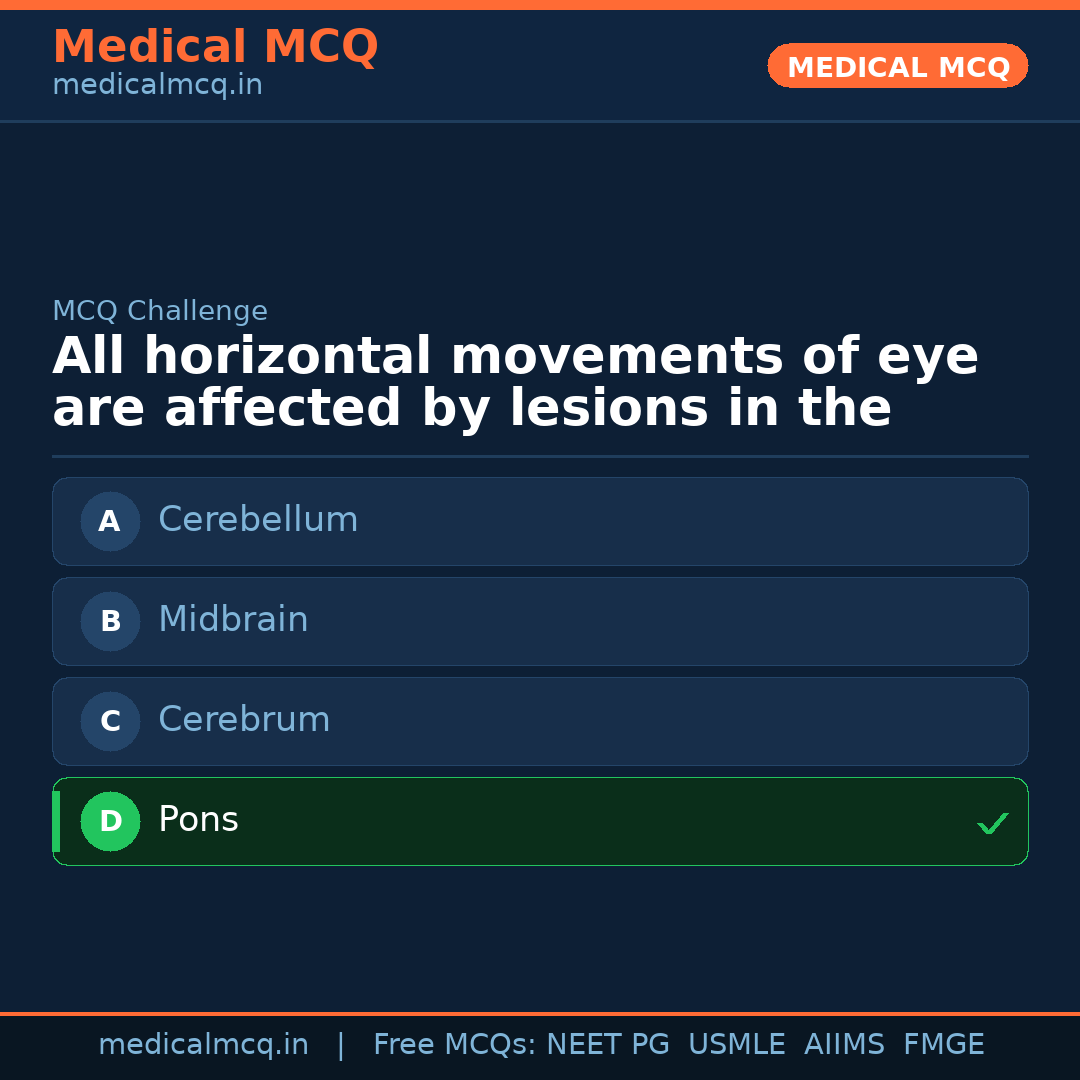
Task: Click the circular A badge icon
Action: (x=110, y=521)
